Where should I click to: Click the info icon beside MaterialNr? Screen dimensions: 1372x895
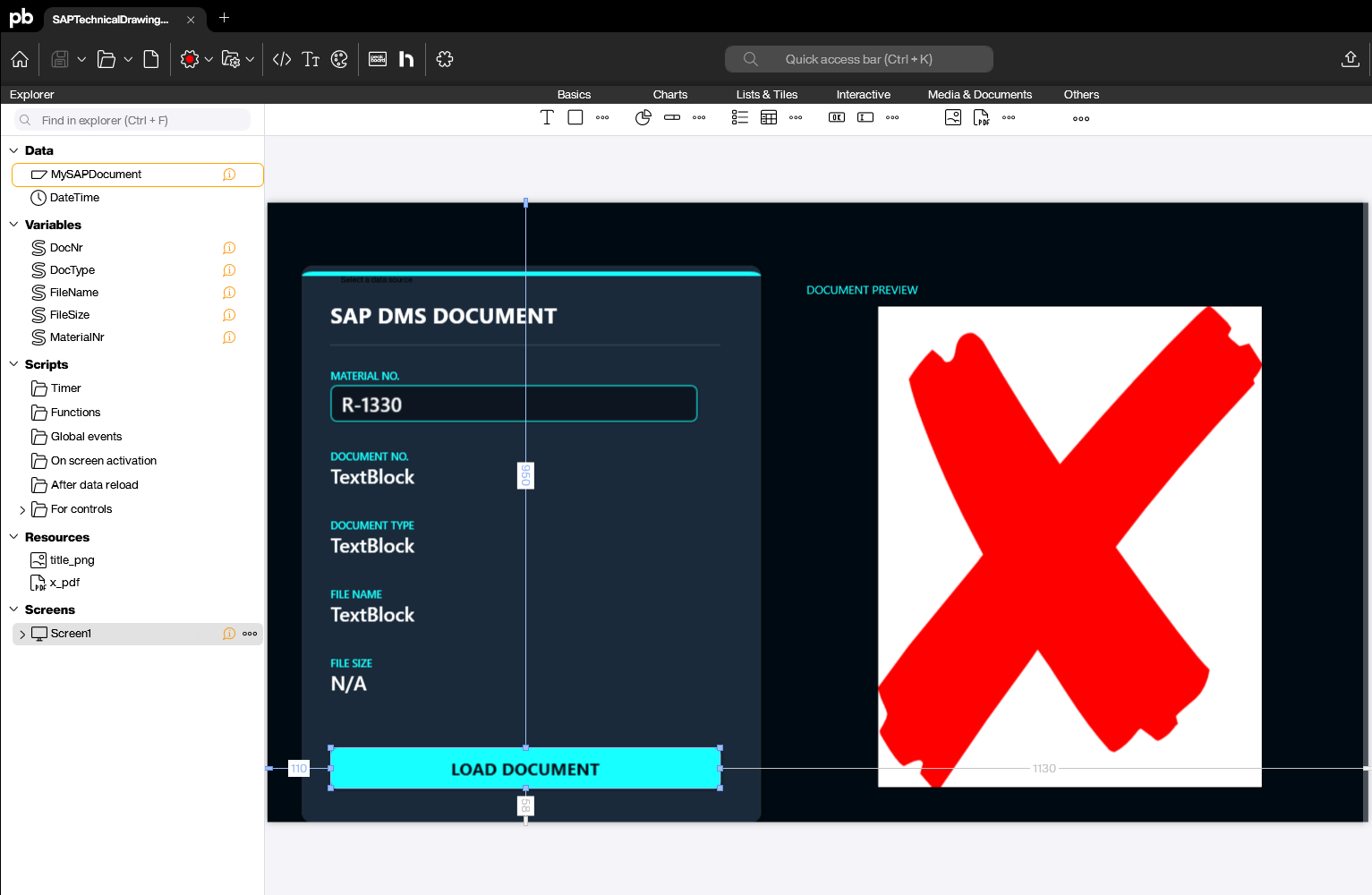point(229,337)
